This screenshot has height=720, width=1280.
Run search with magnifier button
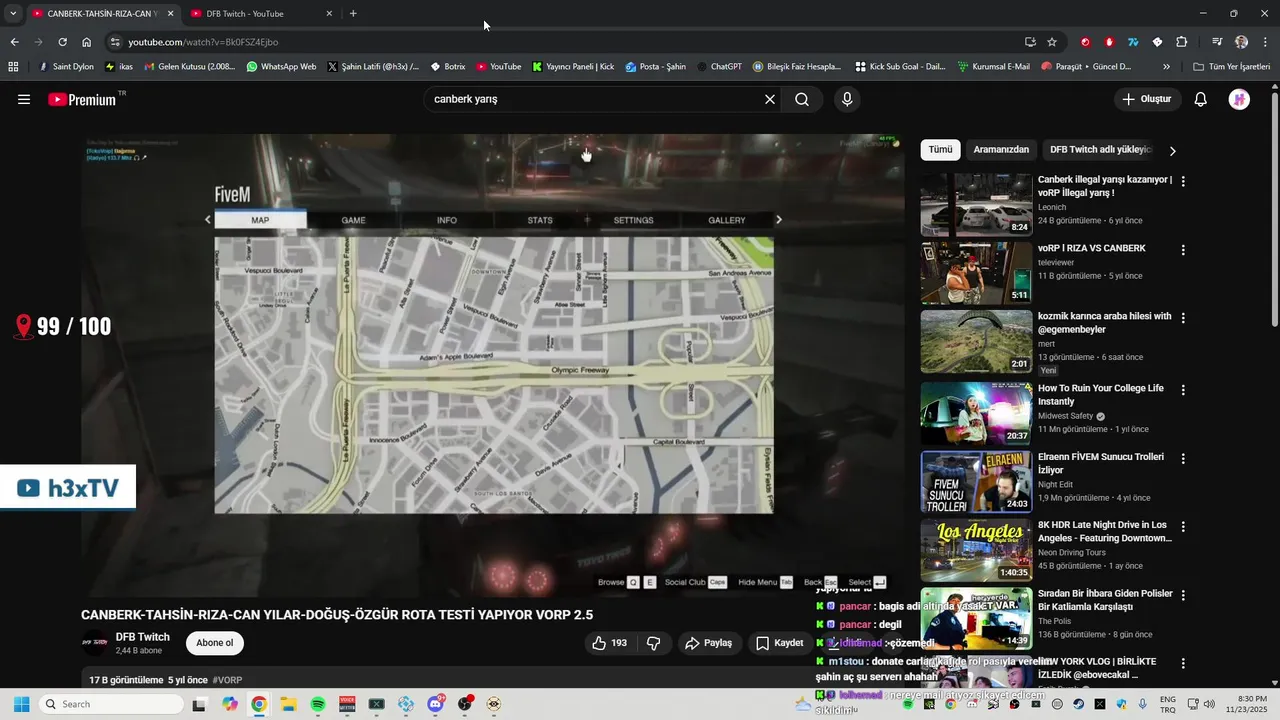pyautogui.click(x=802, y=99)
